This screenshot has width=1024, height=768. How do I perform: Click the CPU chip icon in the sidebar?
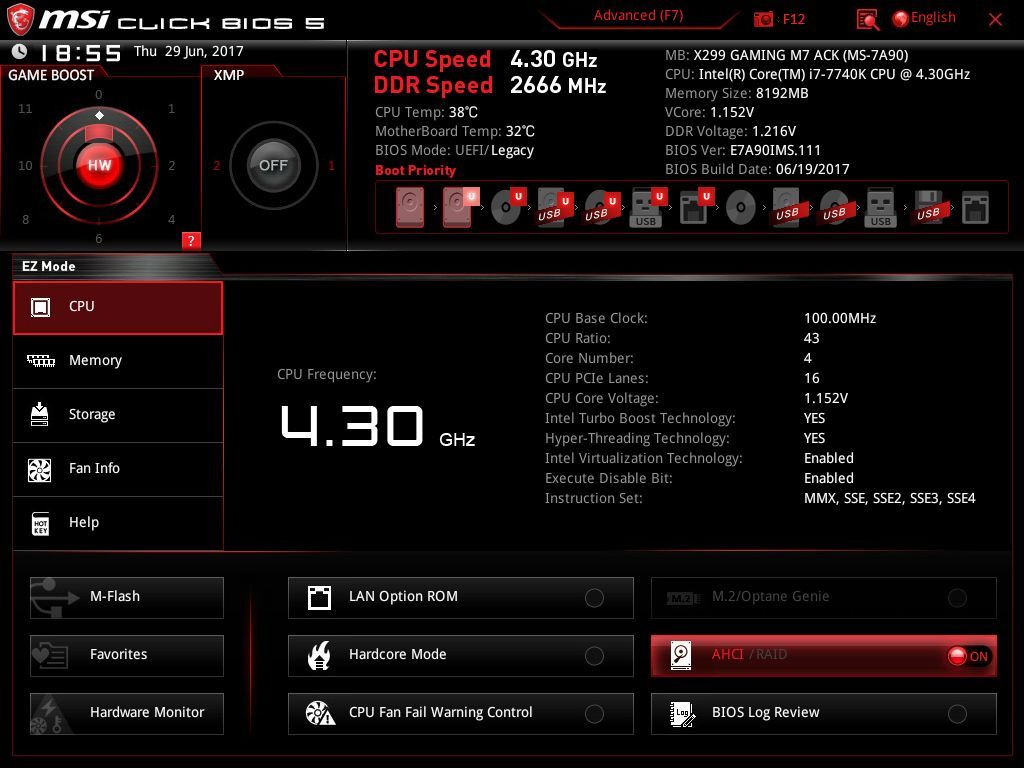[x=40, y=307]
